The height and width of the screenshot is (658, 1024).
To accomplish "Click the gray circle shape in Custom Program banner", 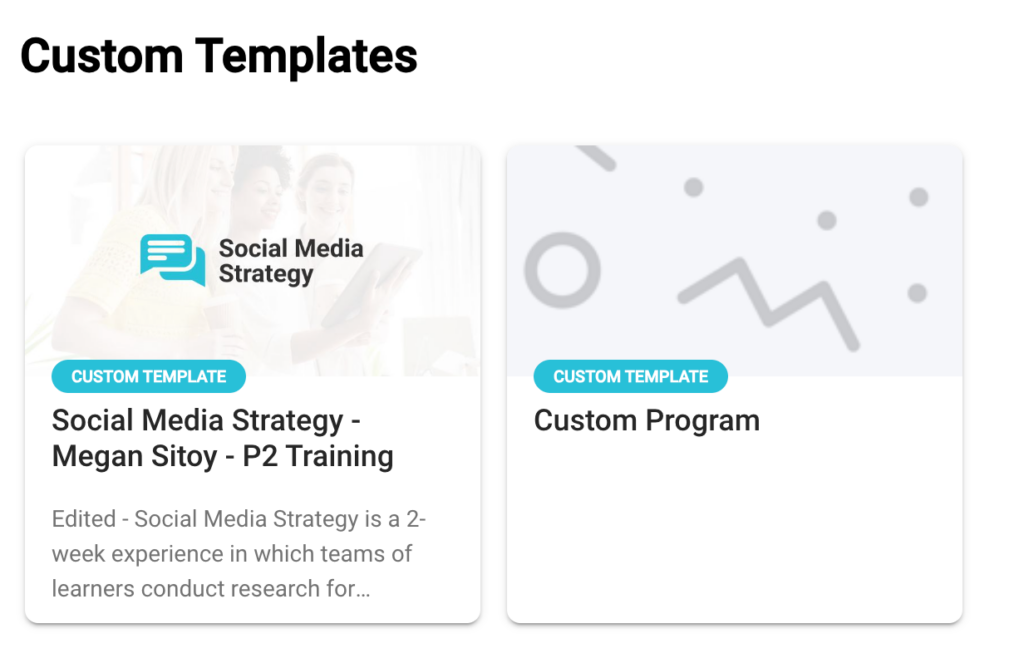I will [562, 271].
